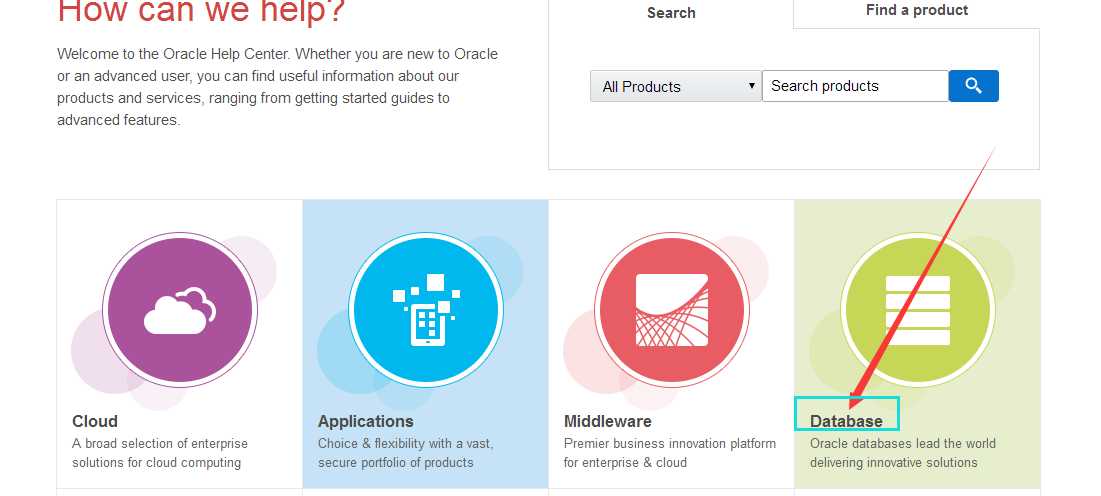The width and height of the screenshot is (1101, 496).
Task: Click the Database description about innovative solutions
Action: click(902, 453)
